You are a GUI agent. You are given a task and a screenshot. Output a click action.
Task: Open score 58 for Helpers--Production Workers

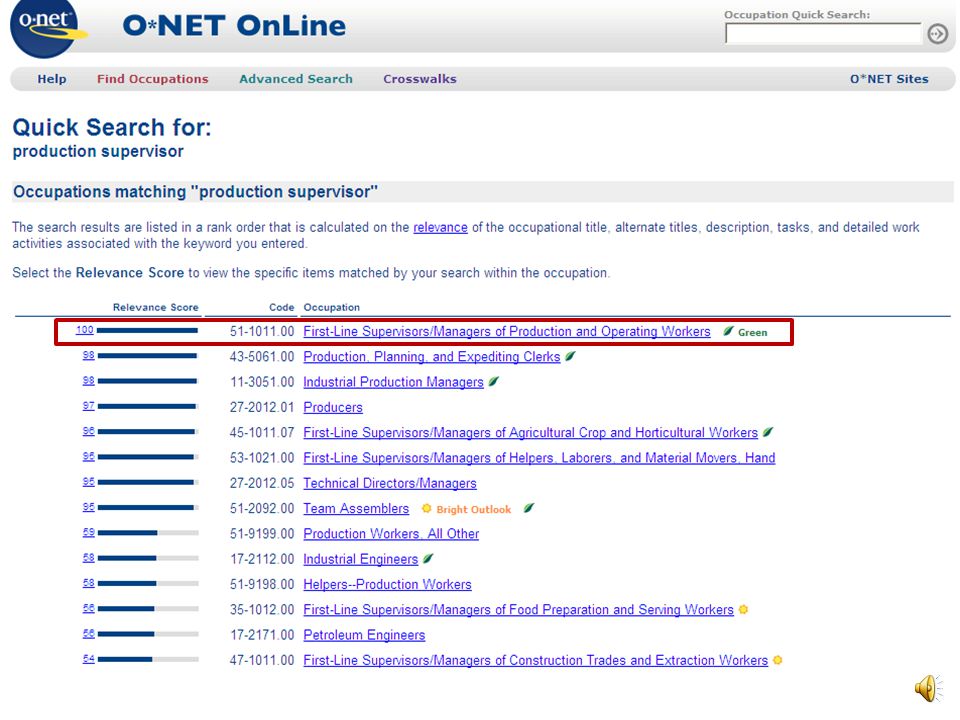click(x=89, y=583)
